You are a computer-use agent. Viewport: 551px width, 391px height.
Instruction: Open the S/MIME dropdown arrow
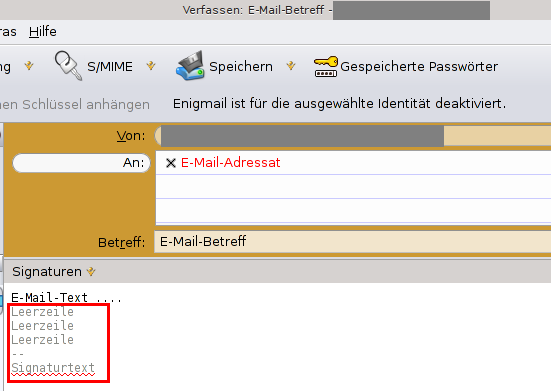(151, 66)
